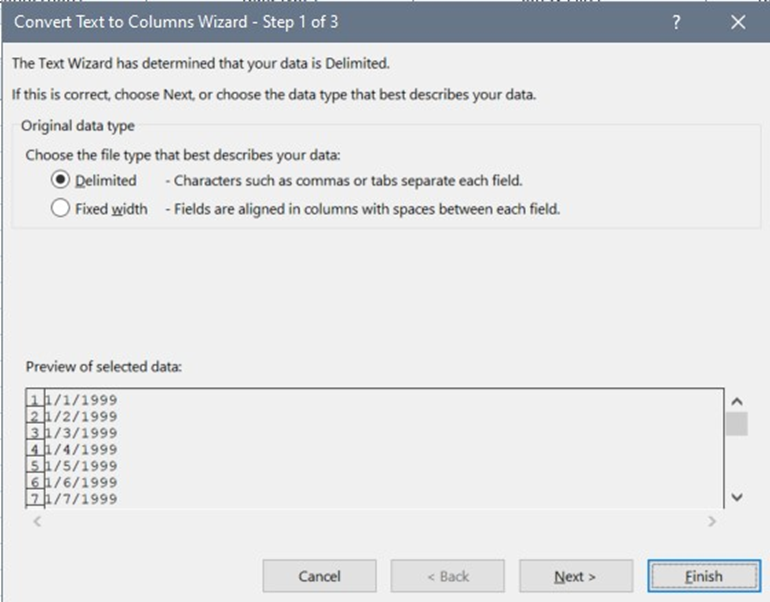This screenshot has height=602, width=770.
Task: Click preview row 4 showing 1/4/1999
Action: point(80,449)
